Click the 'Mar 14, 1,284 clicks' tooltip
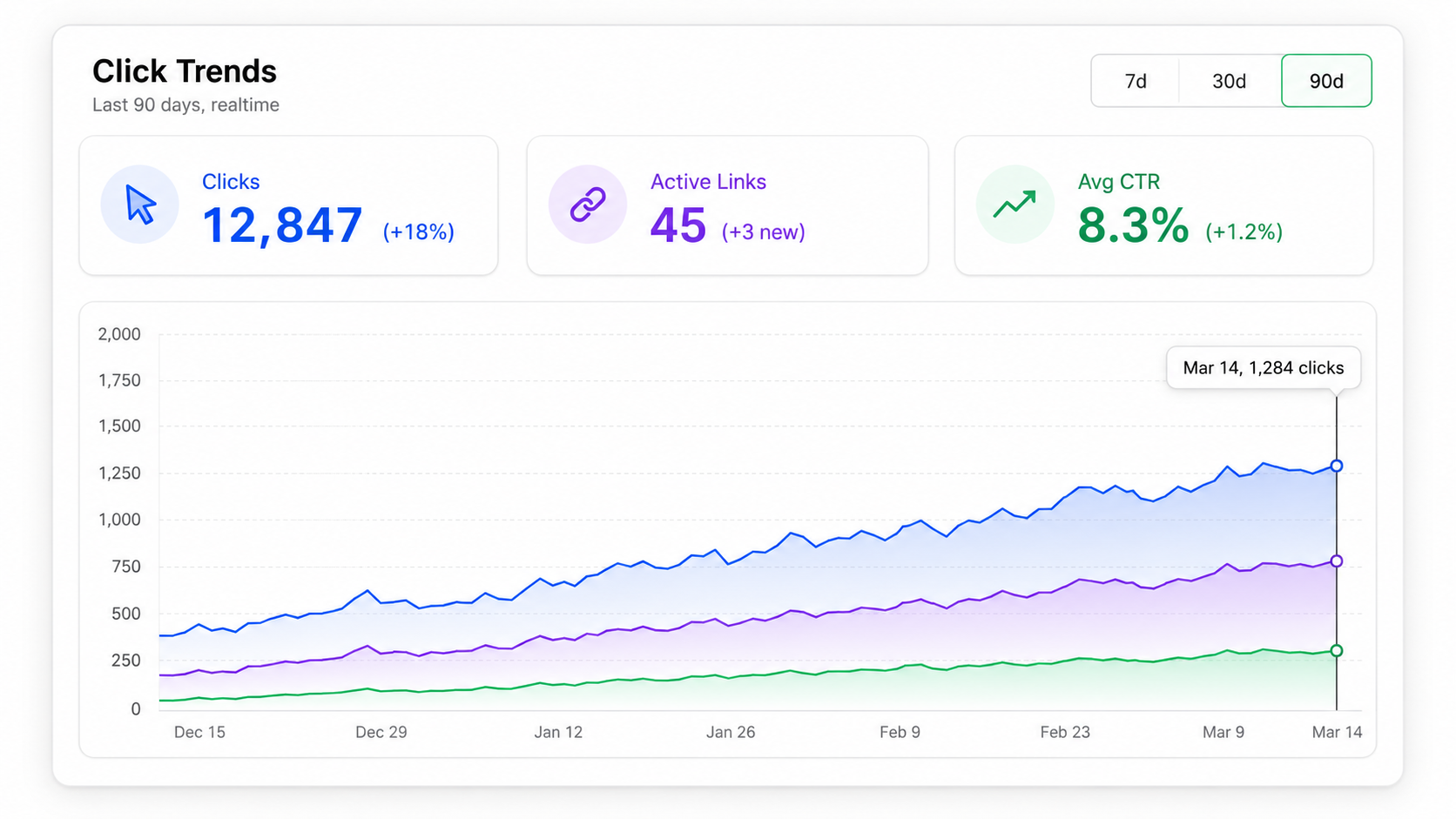The image size is (1456, 819). (1264, 368)
